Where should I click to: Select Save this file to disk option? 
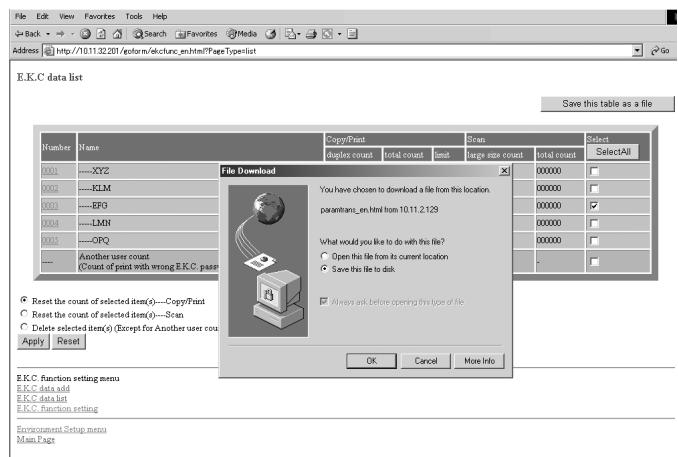tap(324, 269)
